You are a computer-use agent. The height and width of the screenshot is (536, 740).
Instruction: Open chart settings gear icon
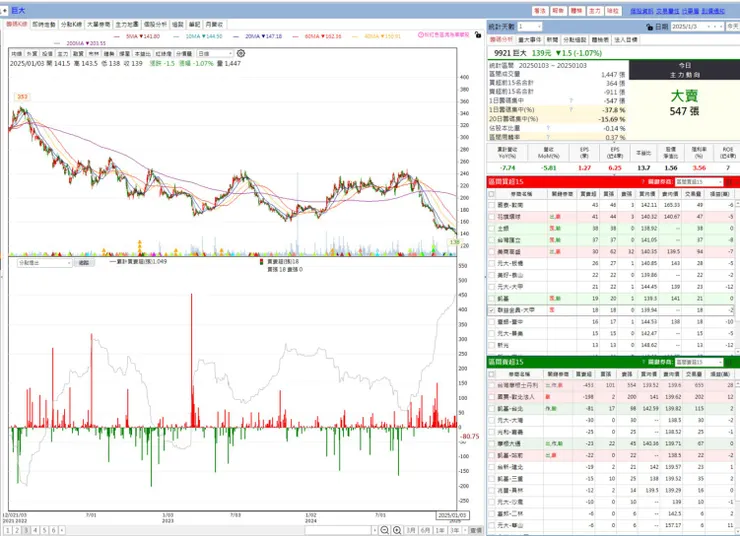click(x=241, y=53)
